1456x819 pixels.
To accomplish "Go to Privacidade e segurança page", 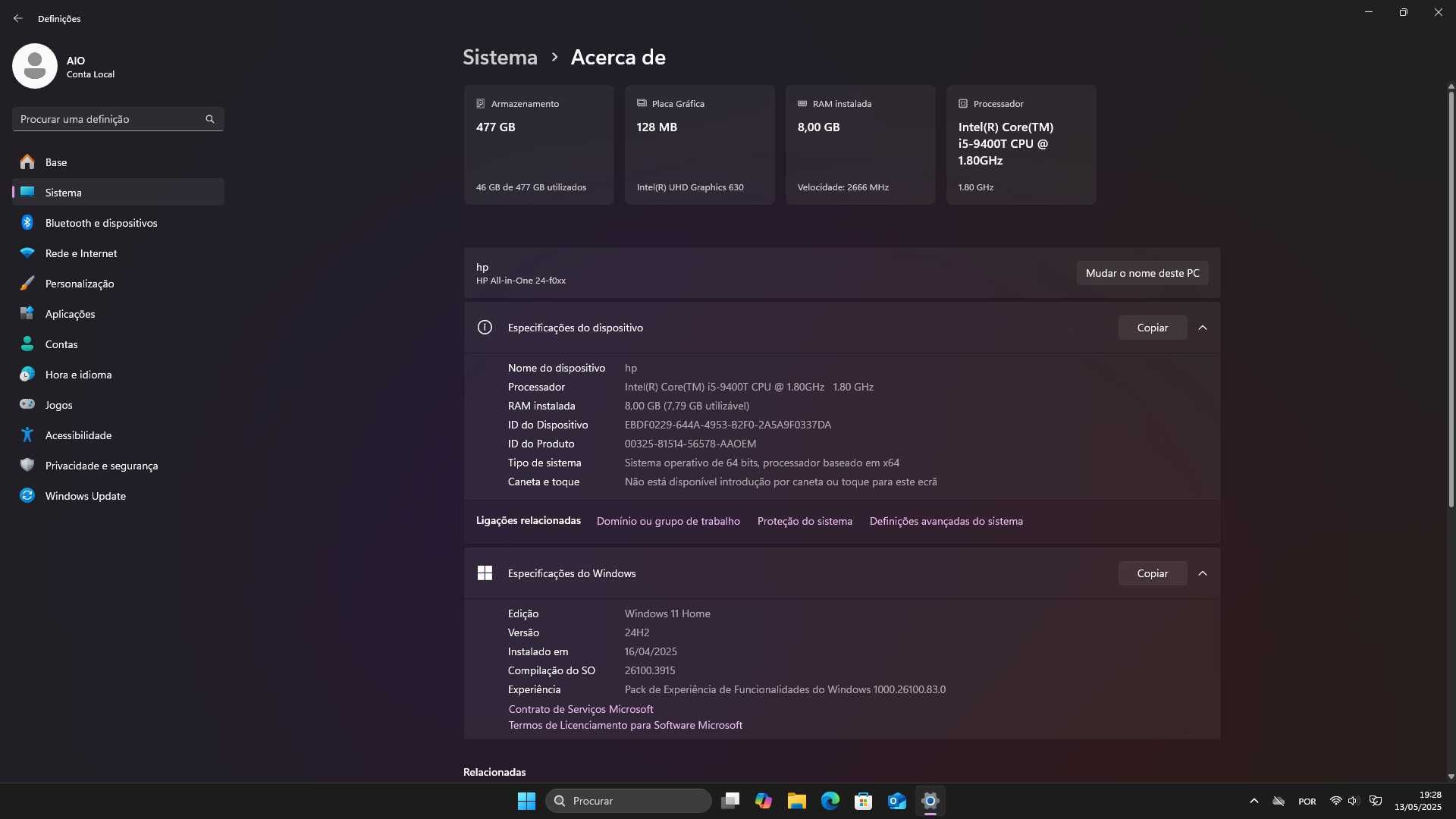I will point(118,465).
